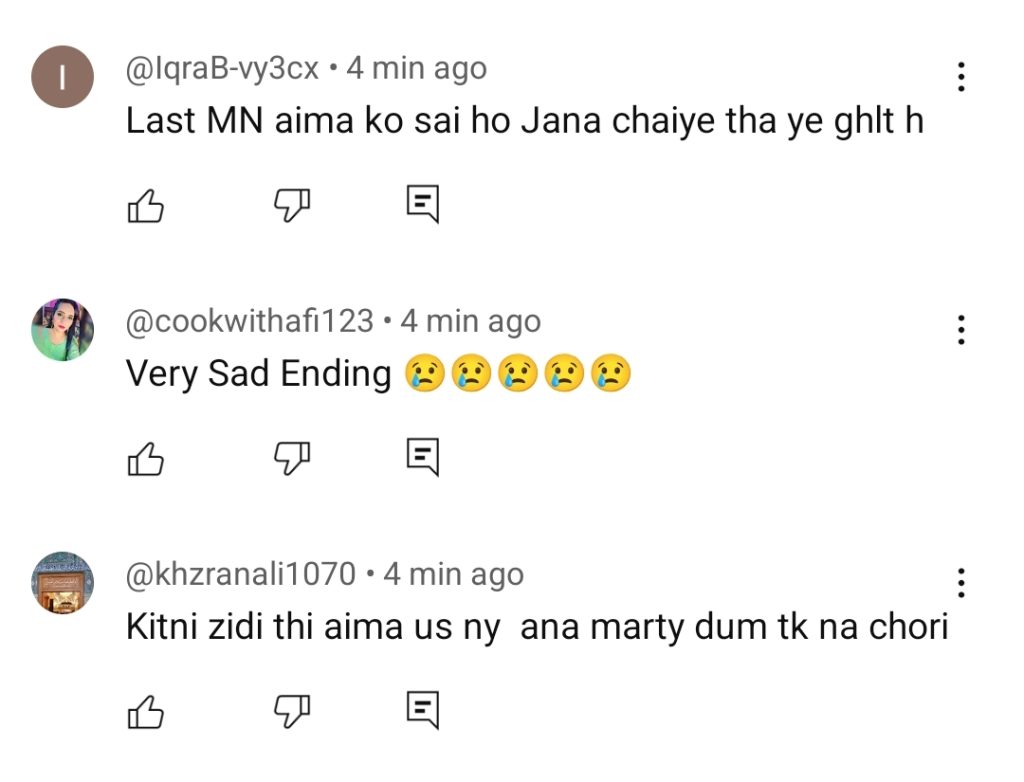Click the 'I' avatar of IqraB
1024x782 pixels.
pos(63,77)
